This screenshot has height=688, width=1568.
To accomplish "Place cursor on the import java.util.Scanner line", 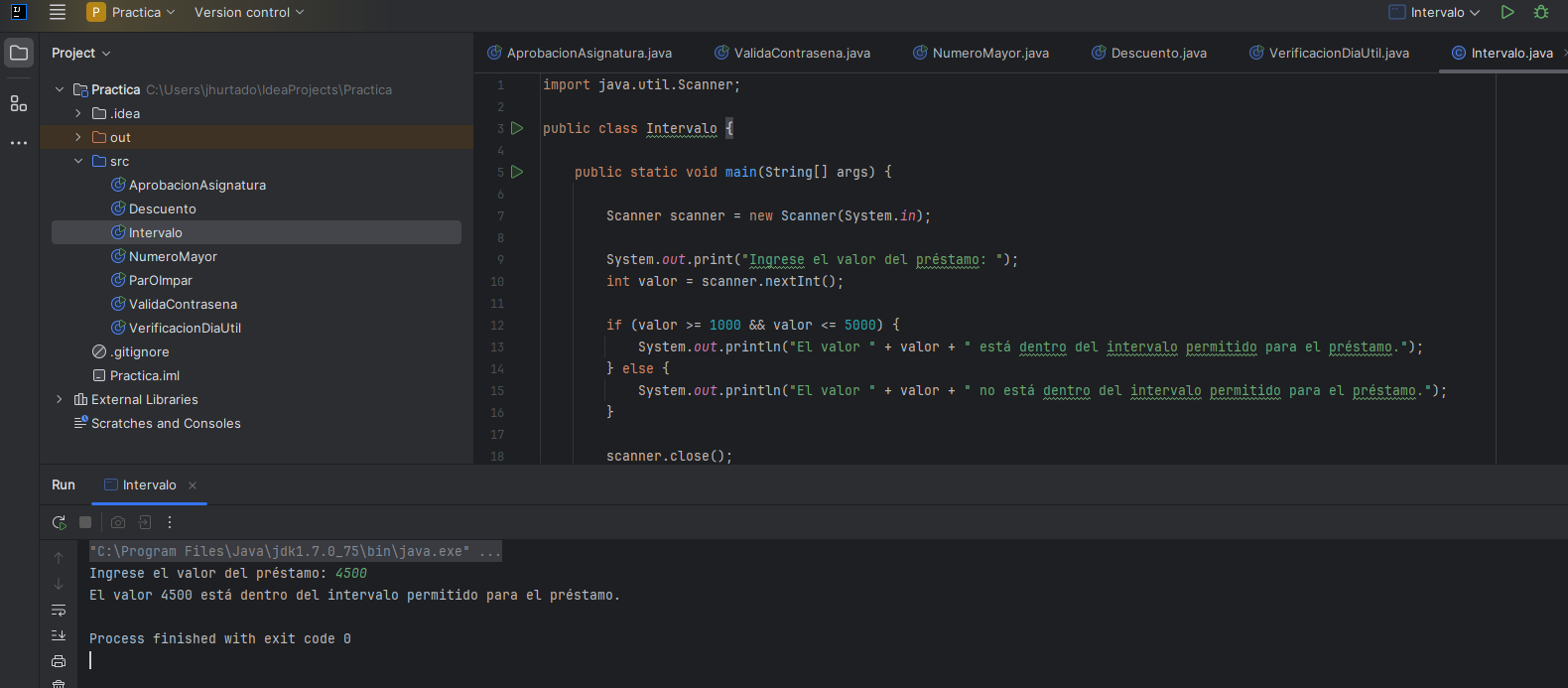I will click(x=641, y=84).
